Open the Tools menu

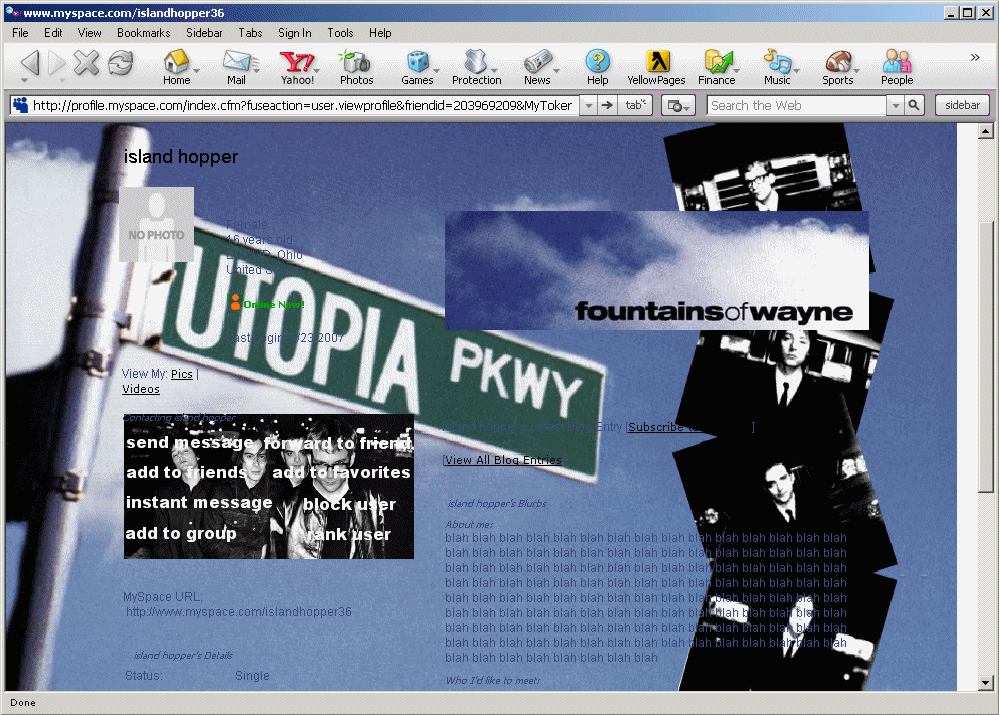340,32
